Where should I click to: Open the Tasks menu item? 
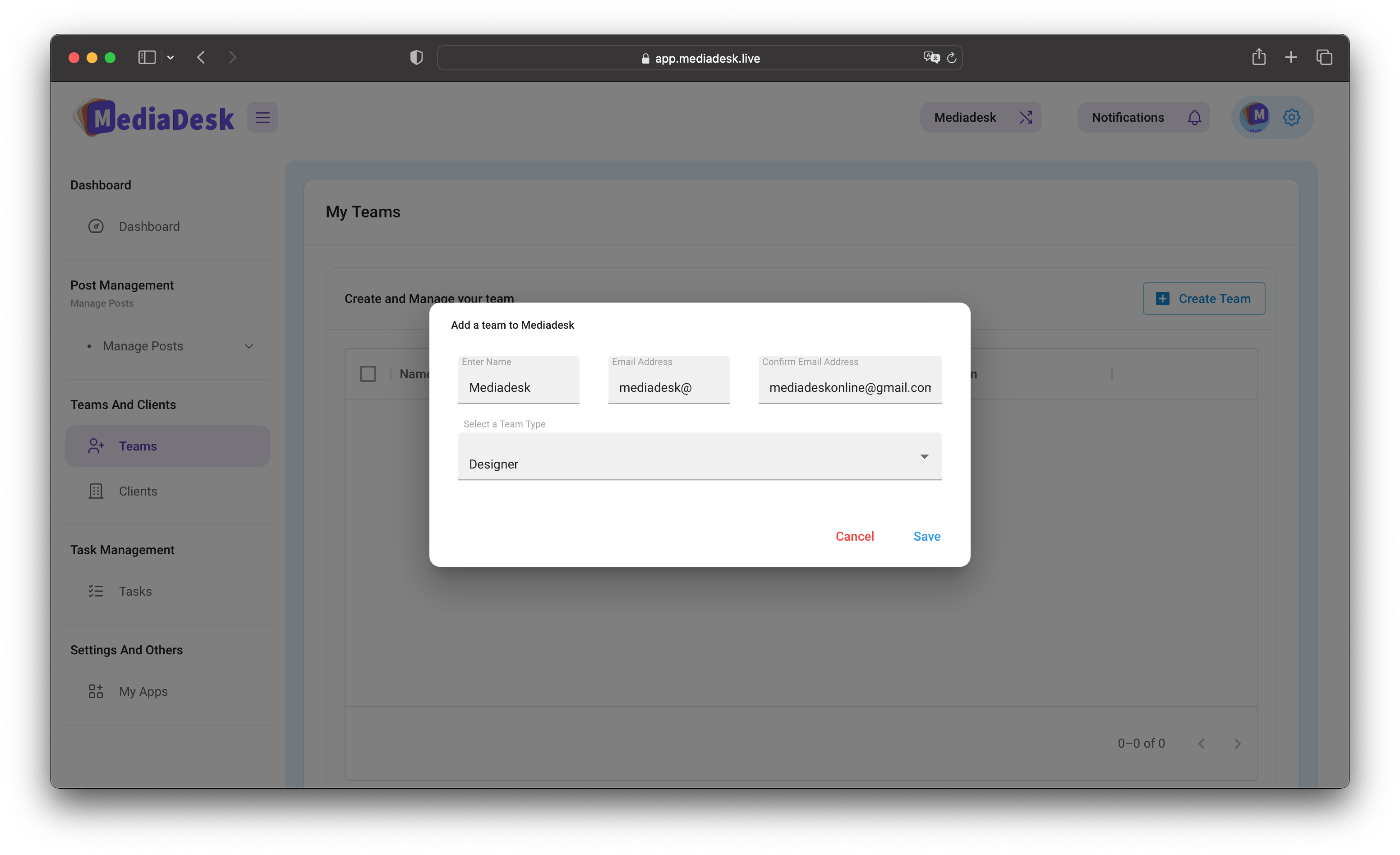point(168,591)
